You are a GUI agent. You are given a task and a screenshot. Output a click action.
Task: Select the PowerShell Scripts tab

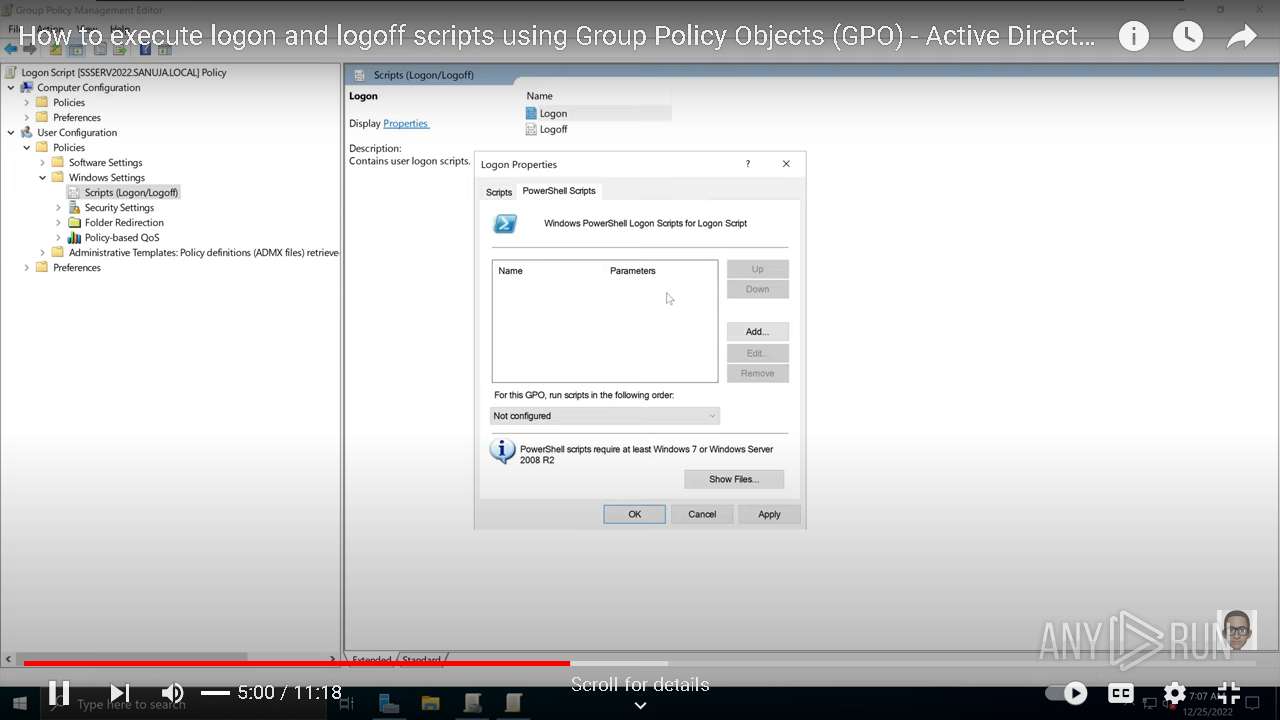pyautogui.click(x=559, y=191)
